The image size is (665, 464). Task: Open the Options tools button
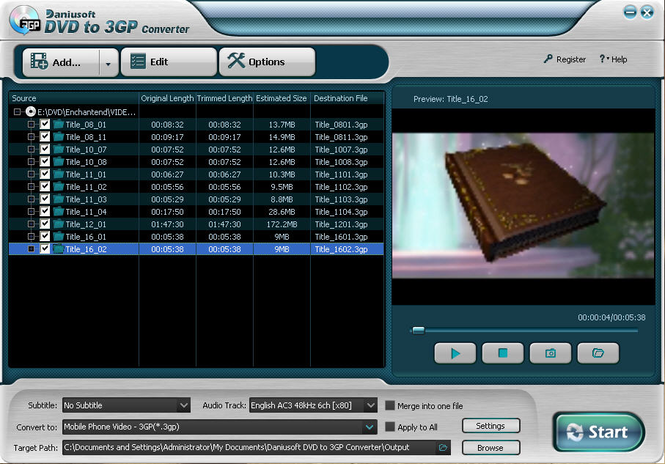click(267, 62)
